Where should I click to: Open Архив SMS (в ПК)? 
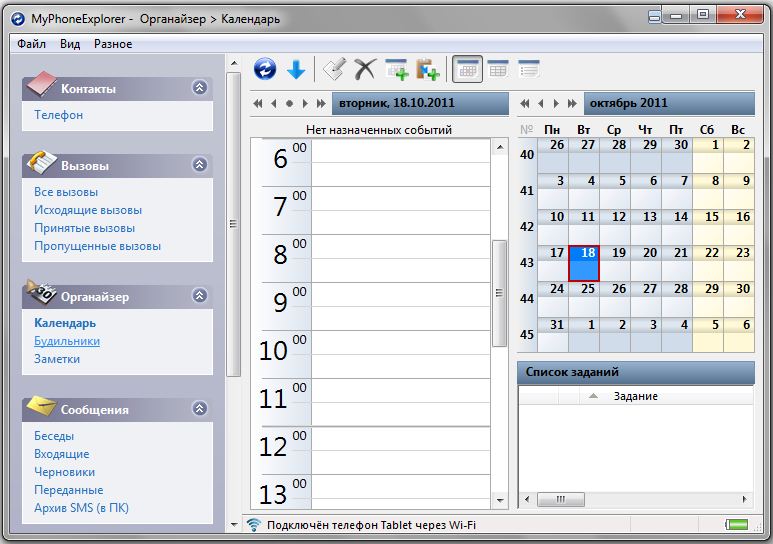tap(81, 508)
